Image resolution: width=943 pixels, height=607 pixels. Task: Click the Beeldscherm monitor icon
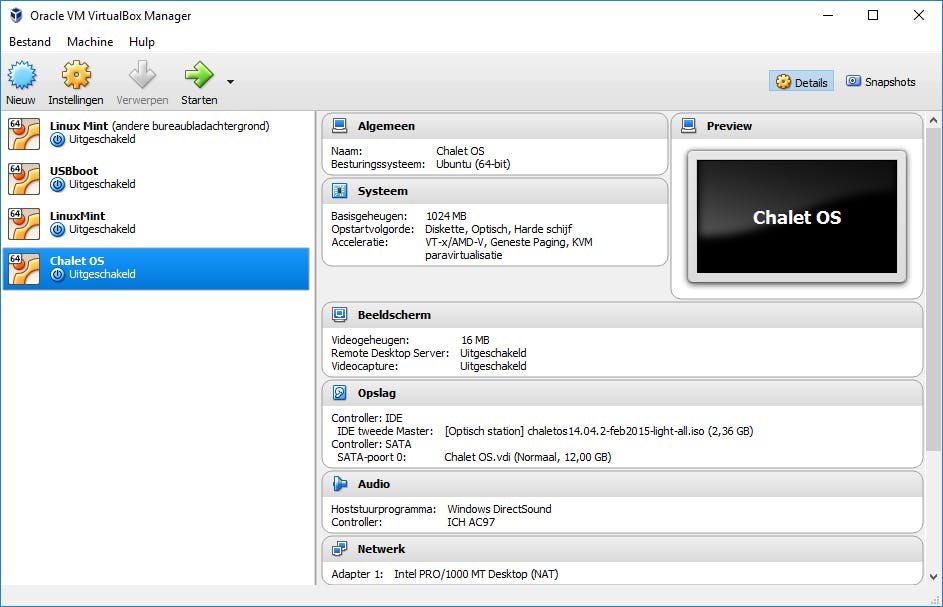pyautogui.click(x=340, y=315)
